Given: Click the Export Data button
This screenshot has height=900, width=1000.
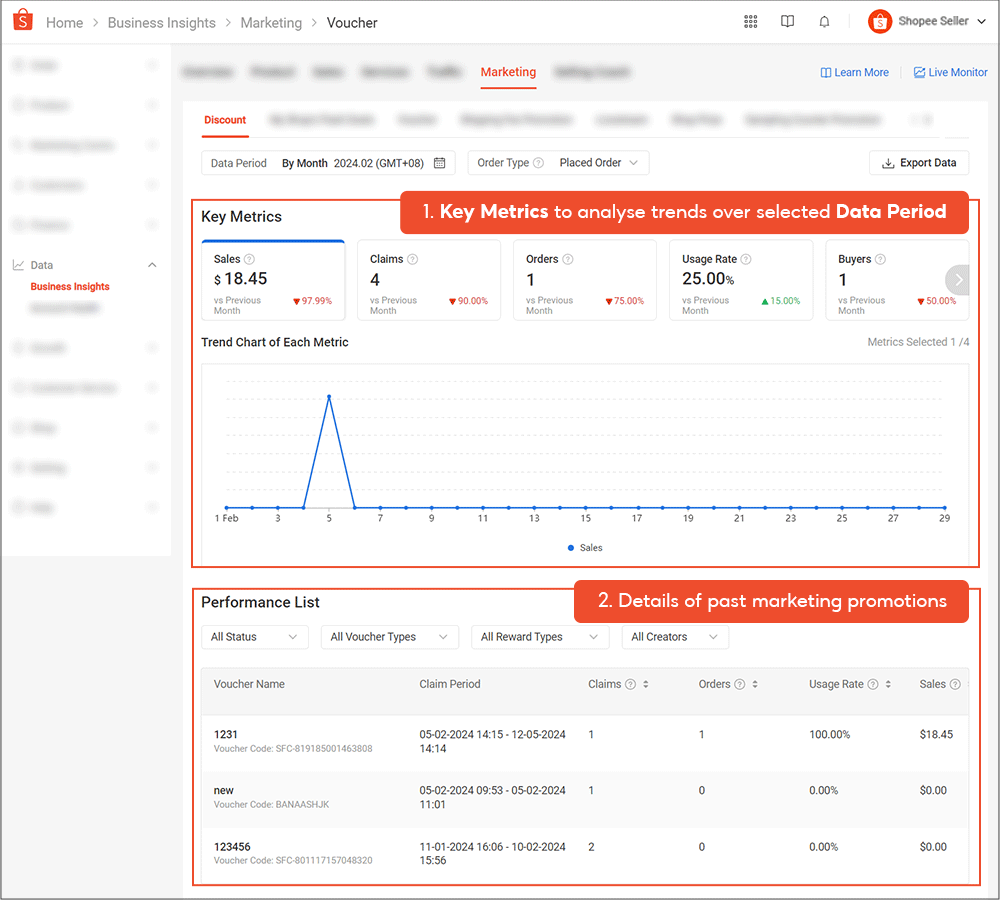Looking at the screenshot, I should click(919, 163).
